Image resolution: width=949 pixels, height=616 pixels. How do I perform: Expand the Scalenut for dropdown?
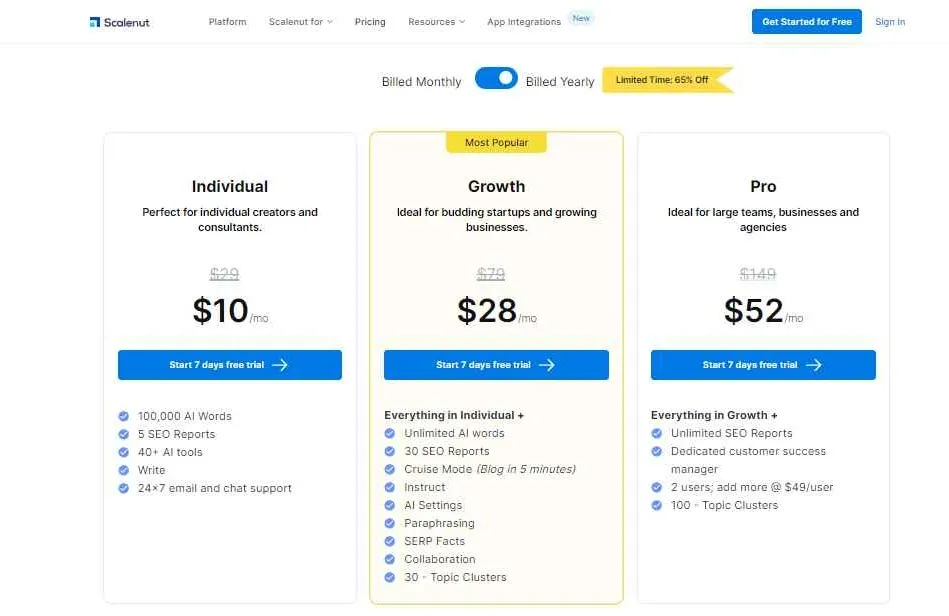[x=300, y=20]
